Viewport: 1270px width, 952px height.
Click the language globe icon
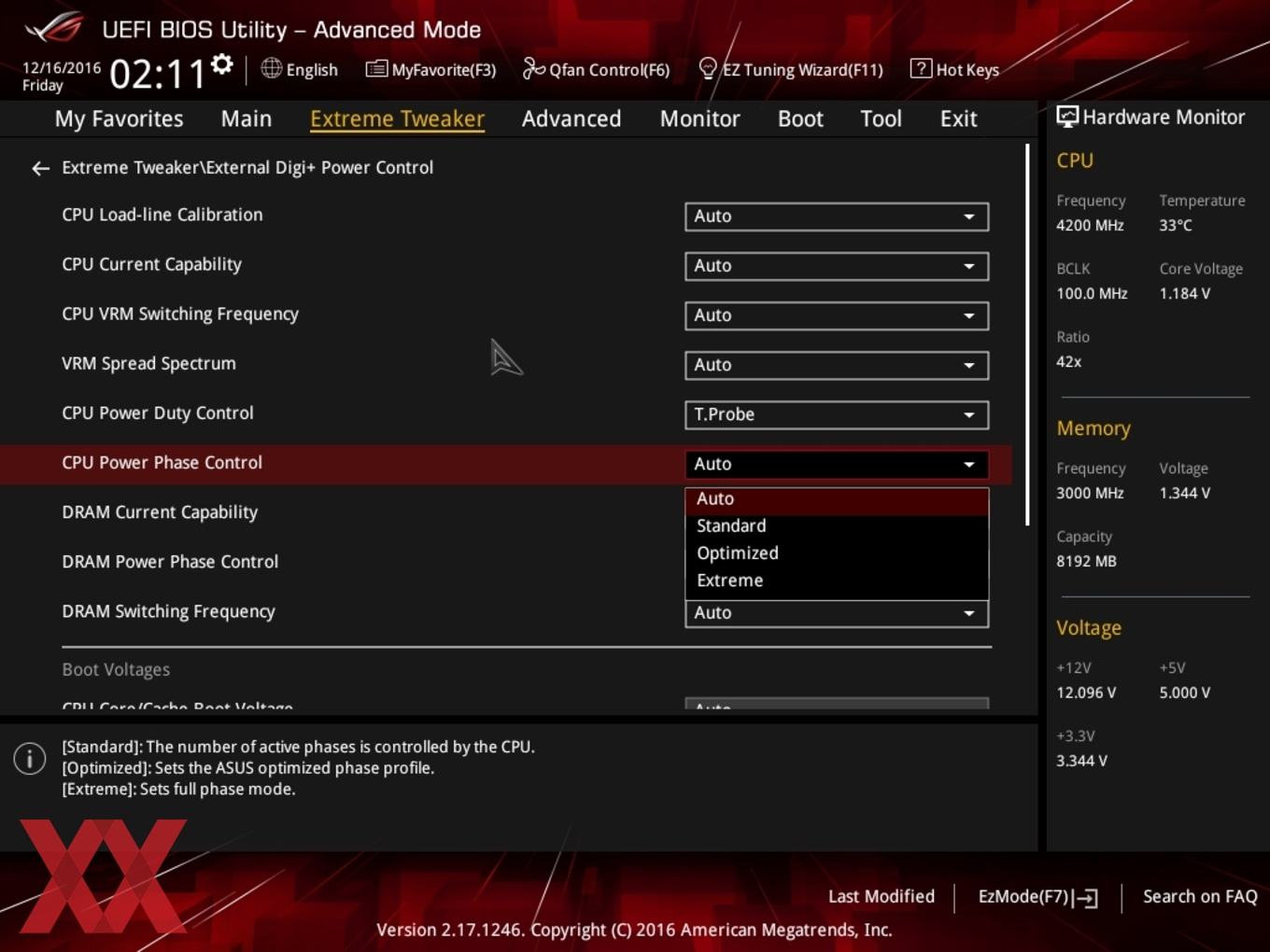click(271, 68)
